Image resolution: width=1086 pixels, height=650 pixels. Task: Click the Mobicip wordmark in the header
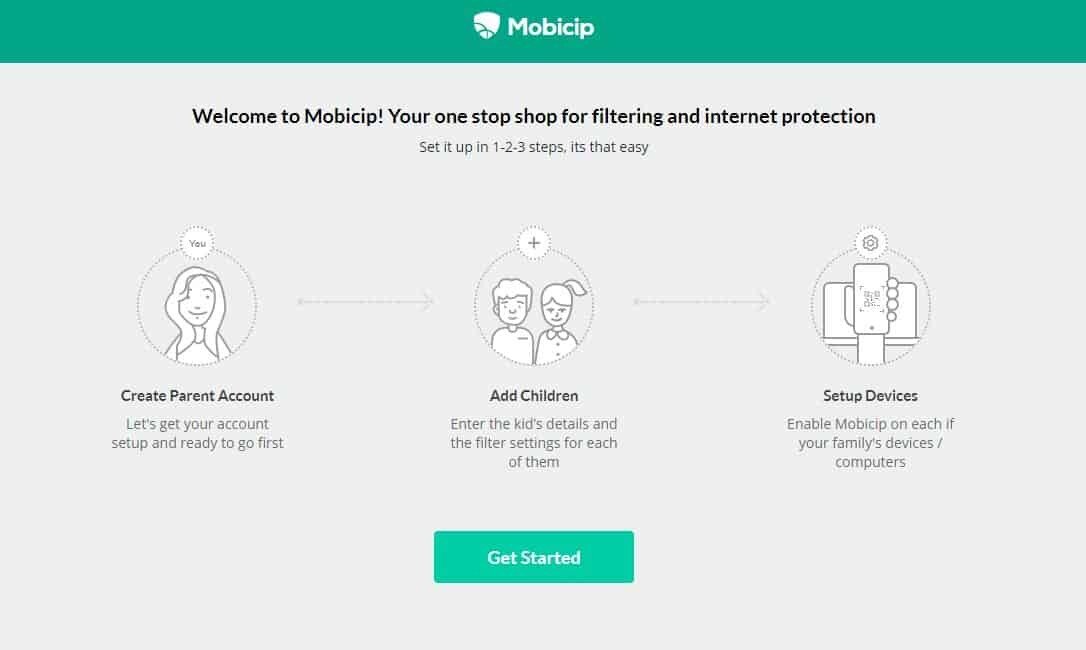[x=550, y=27]
